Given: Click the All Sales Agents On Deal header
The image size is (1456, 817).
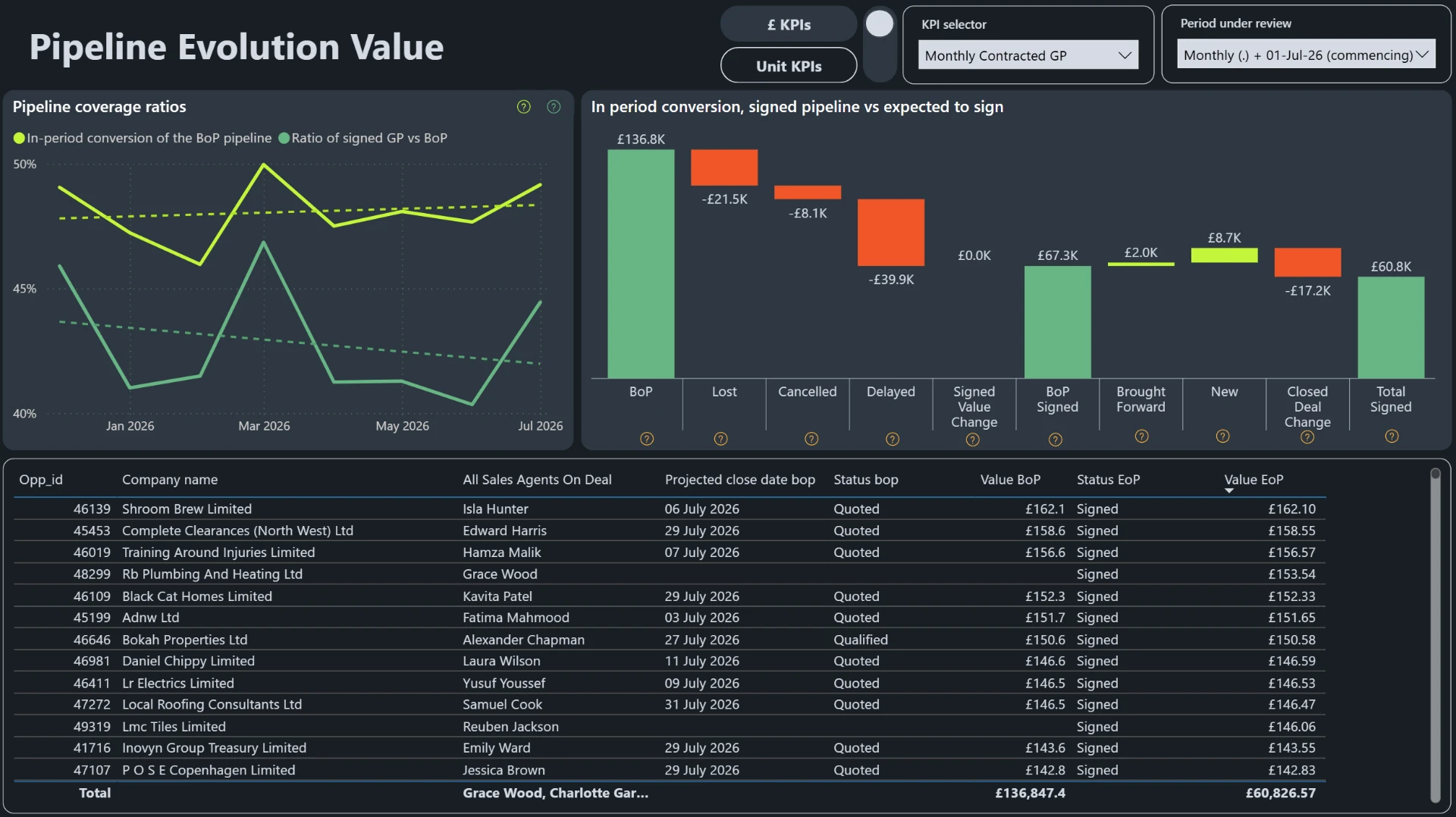Looking at the screenshot, I should (537, 480).
